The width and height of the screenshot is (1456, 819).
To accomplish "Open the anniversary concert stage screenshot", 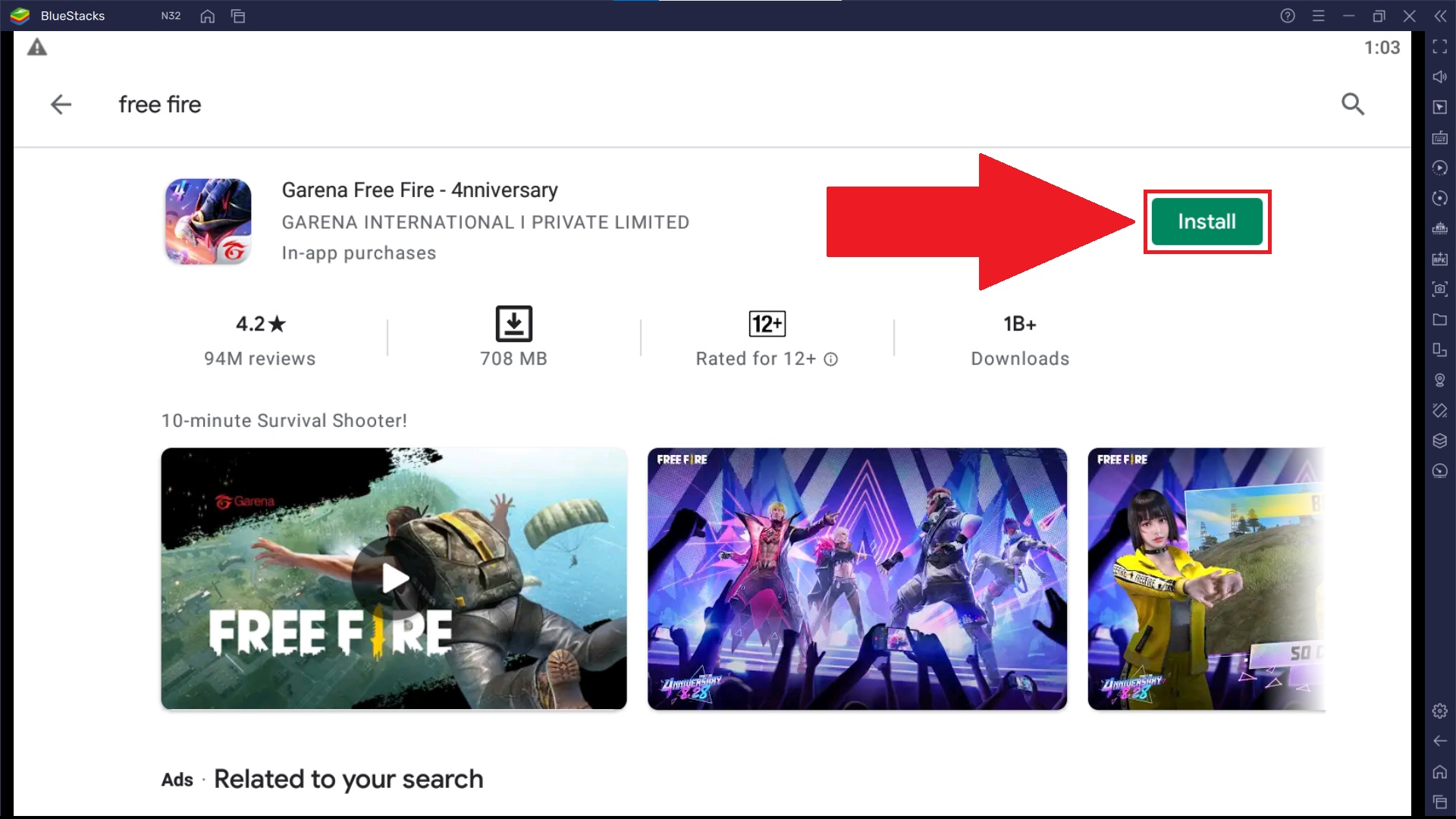I will (857, 579).
